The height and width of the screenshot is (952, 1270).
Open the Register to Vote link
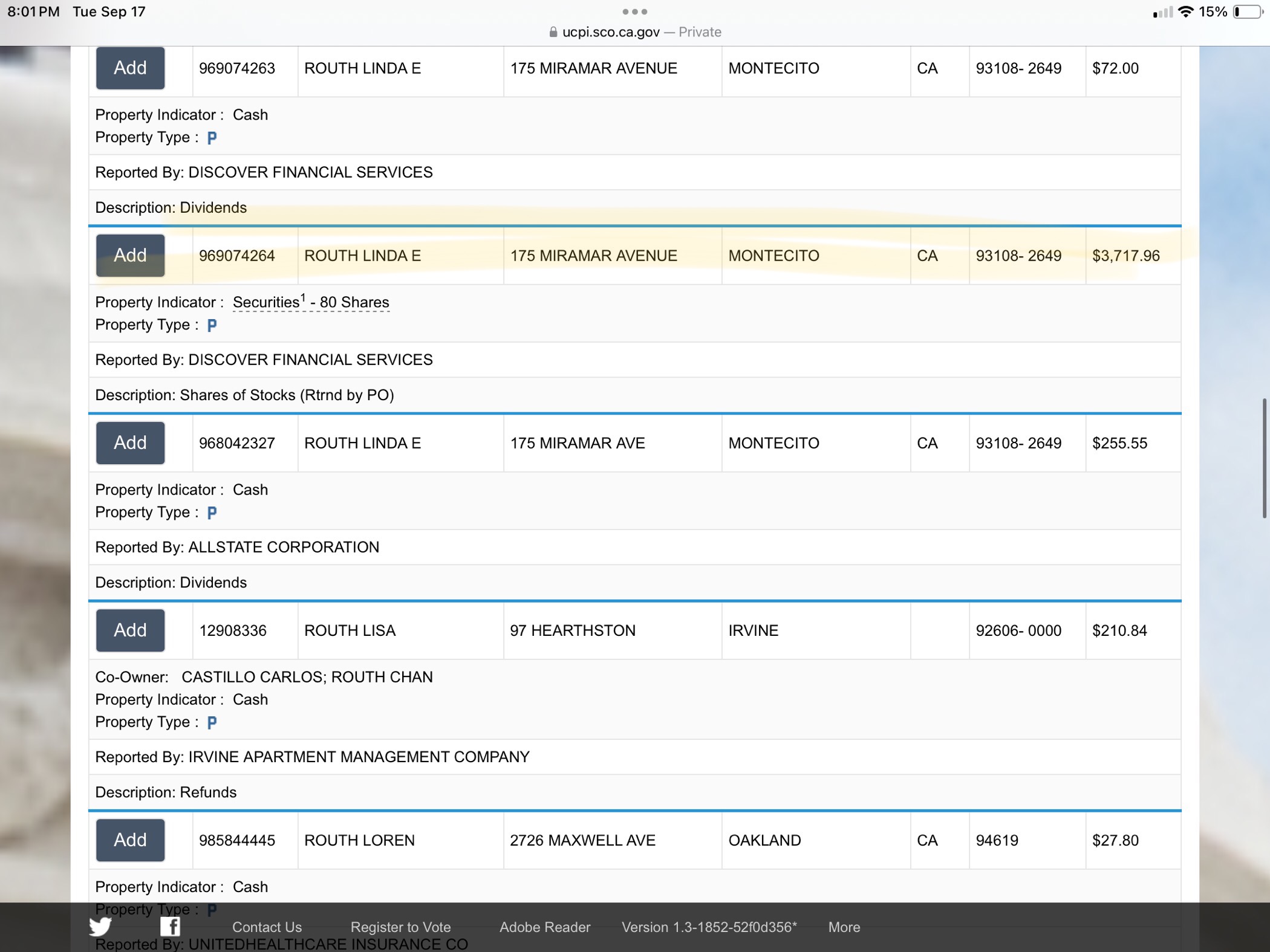coord(400,927)
